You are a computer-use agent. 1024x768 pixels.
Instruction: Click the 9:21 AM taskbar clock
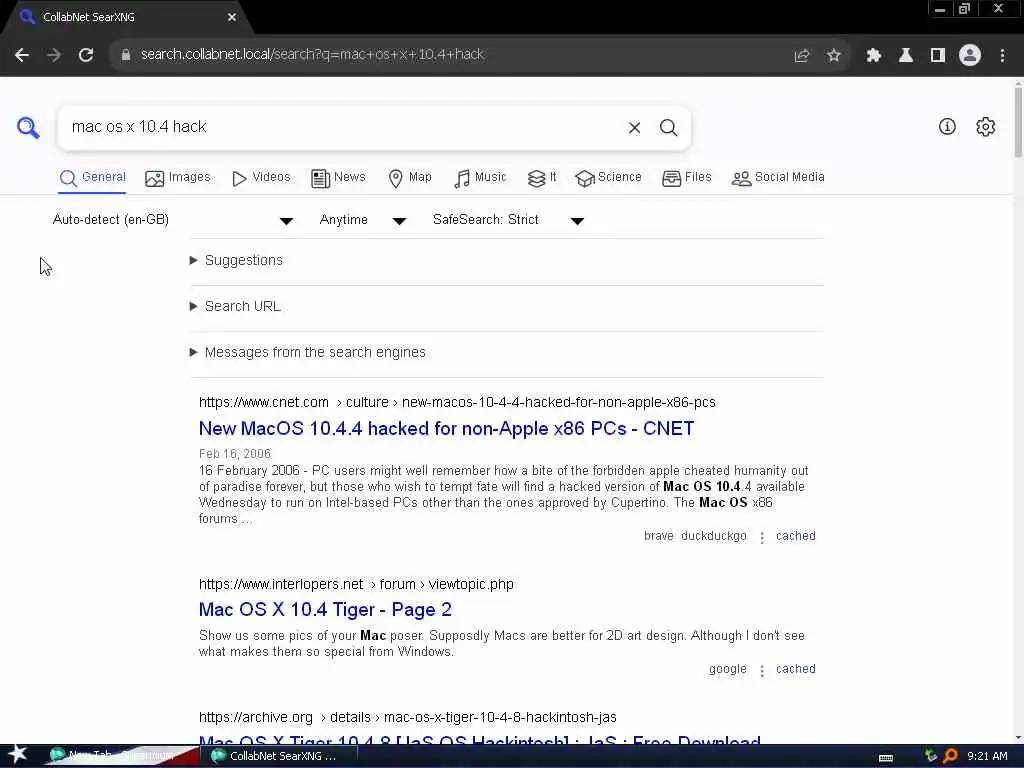[987, 756]
